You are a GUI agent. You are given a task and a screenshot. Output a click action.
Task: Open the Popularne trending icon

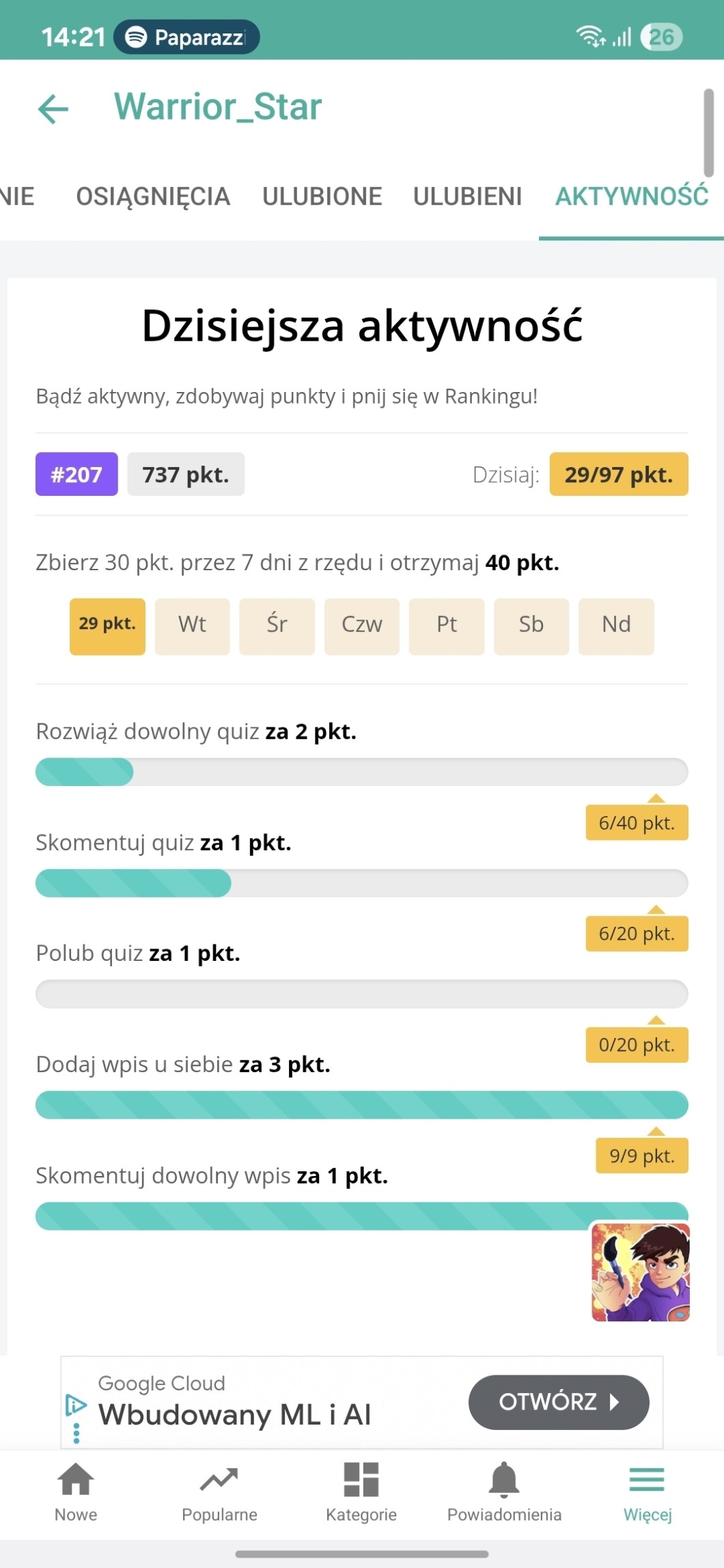[219, 1479]
